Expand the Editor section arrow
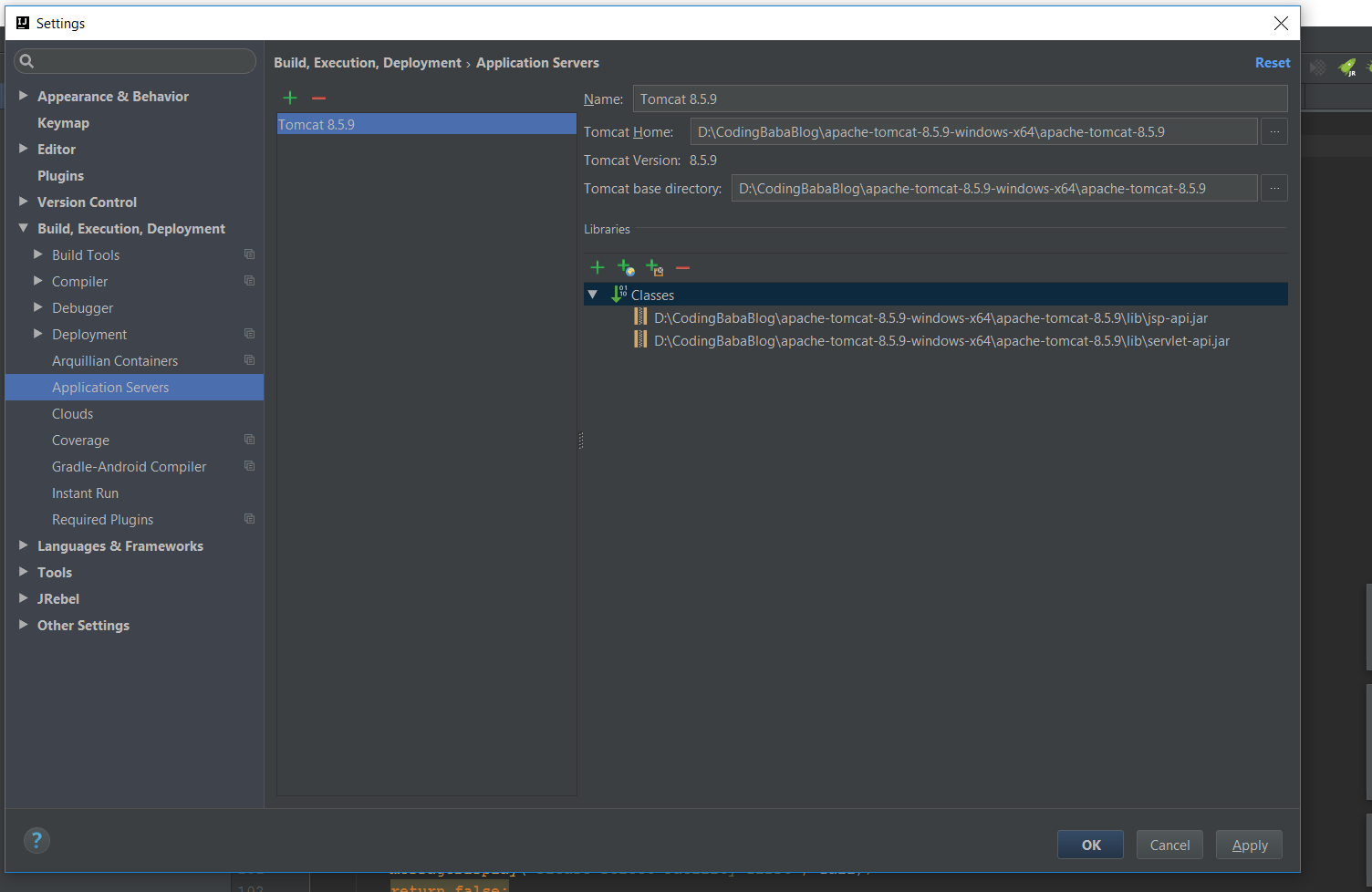This screenshot has width=1372, height=892. click(24, 148)
